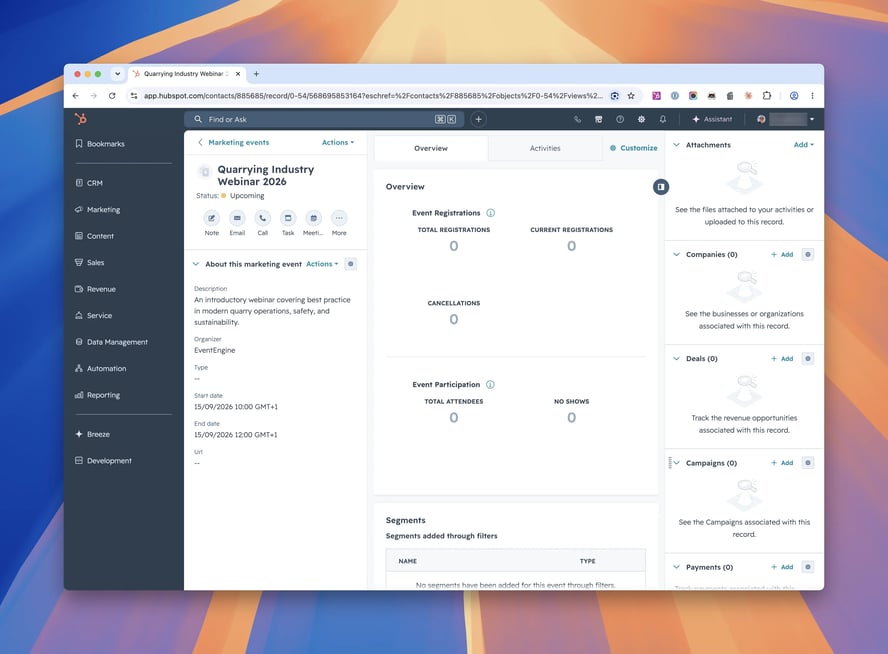Create a Task using its icon
The image size is (888, 654).
coord(288,218)
